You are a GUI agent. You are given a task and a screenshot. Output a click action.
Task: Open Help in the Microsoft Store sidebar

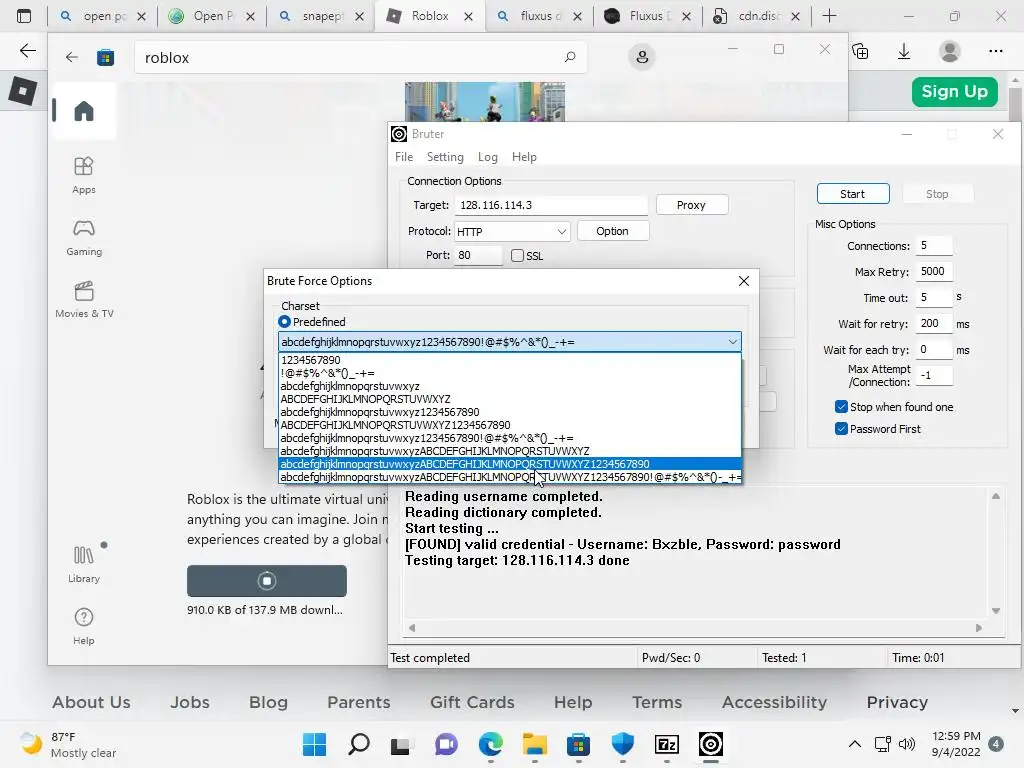tap(84, 626)
